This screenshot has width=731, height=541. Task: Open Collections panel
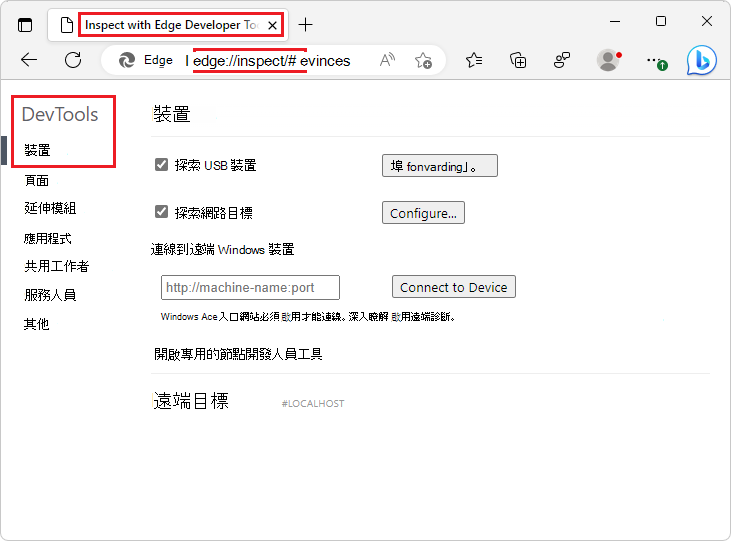pos(518,60)
